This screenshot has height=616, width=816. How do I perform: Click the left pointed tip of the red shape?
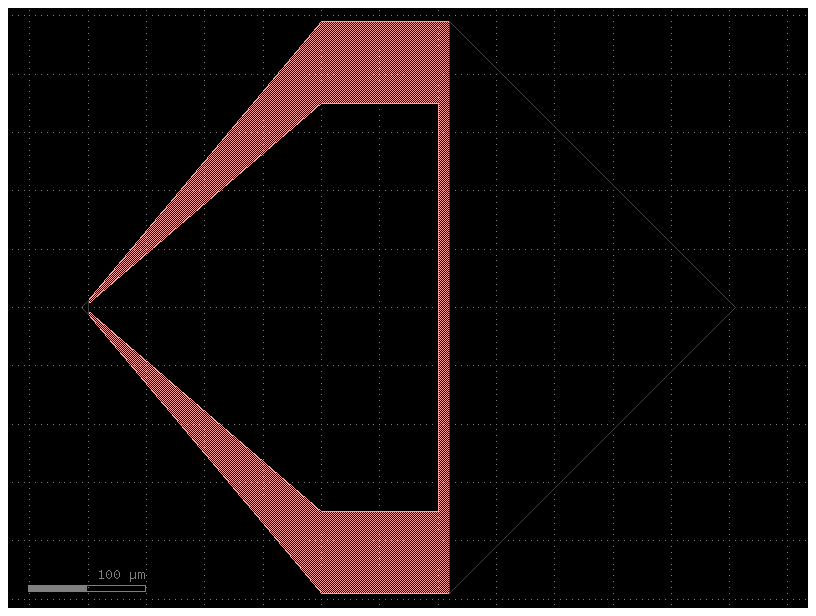(x=89, y=306)
